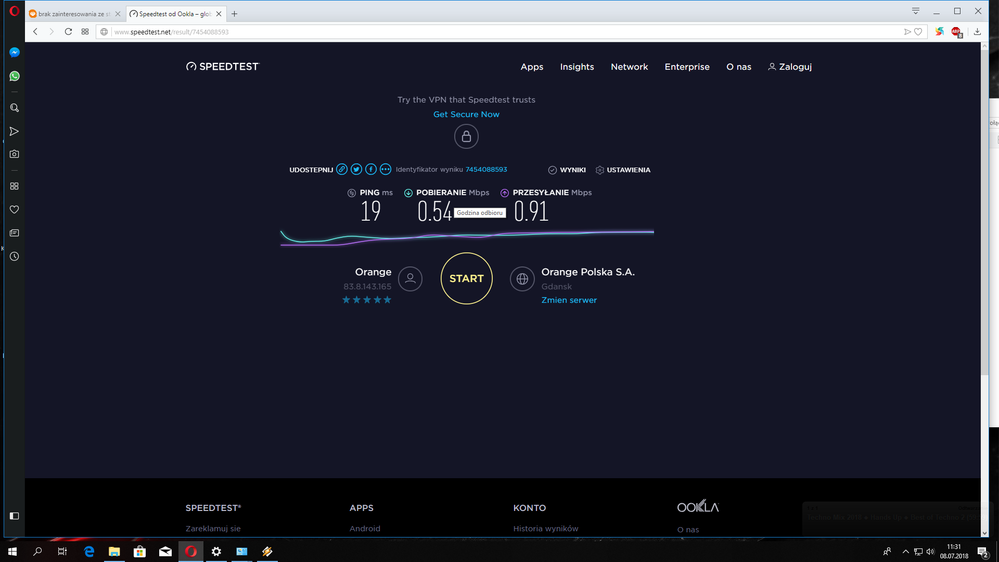
Task: Close the 'brak zainteresowania' tab
Action: pyautogui.click(x=118, y=13)
